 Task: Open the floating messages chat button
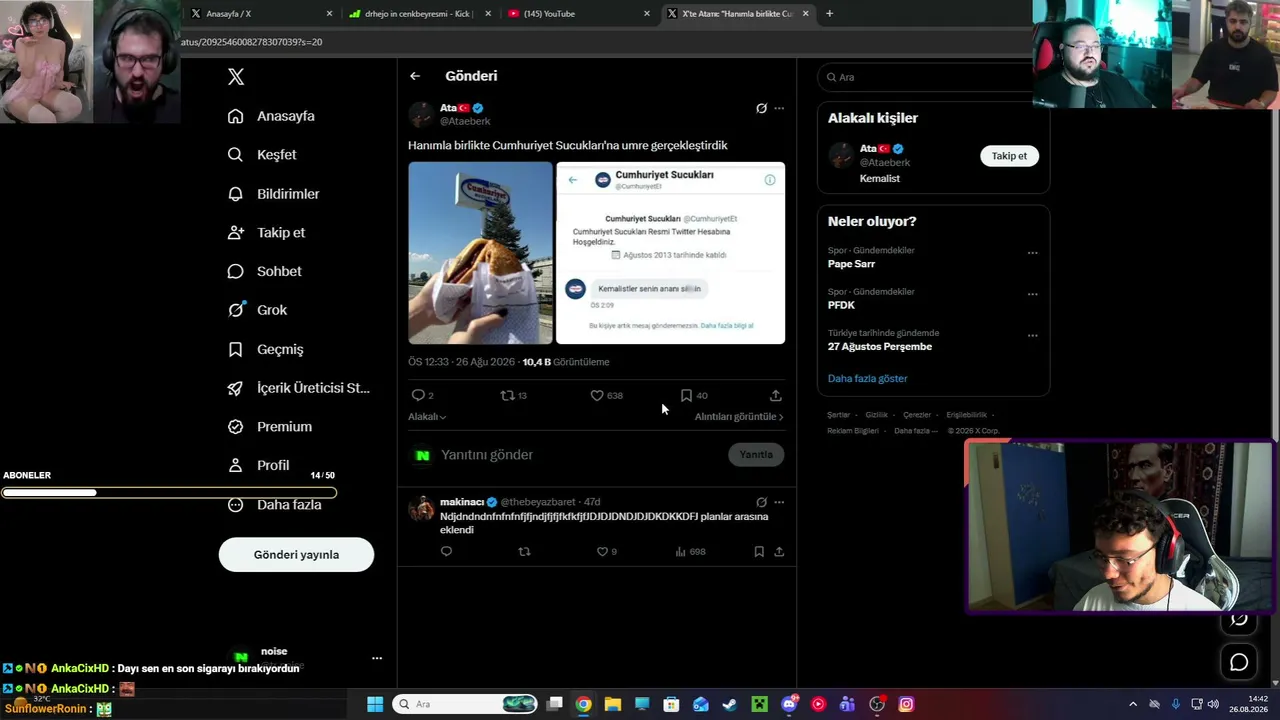click(1239, 663)
